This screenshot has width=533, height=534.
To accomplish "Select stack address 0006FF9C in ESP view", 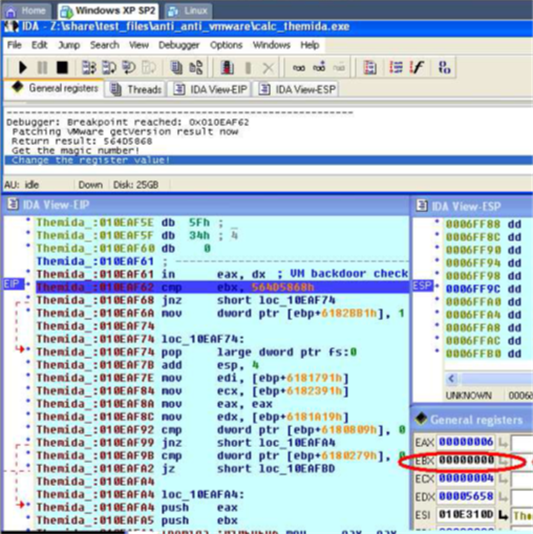I will click(473, 289).
